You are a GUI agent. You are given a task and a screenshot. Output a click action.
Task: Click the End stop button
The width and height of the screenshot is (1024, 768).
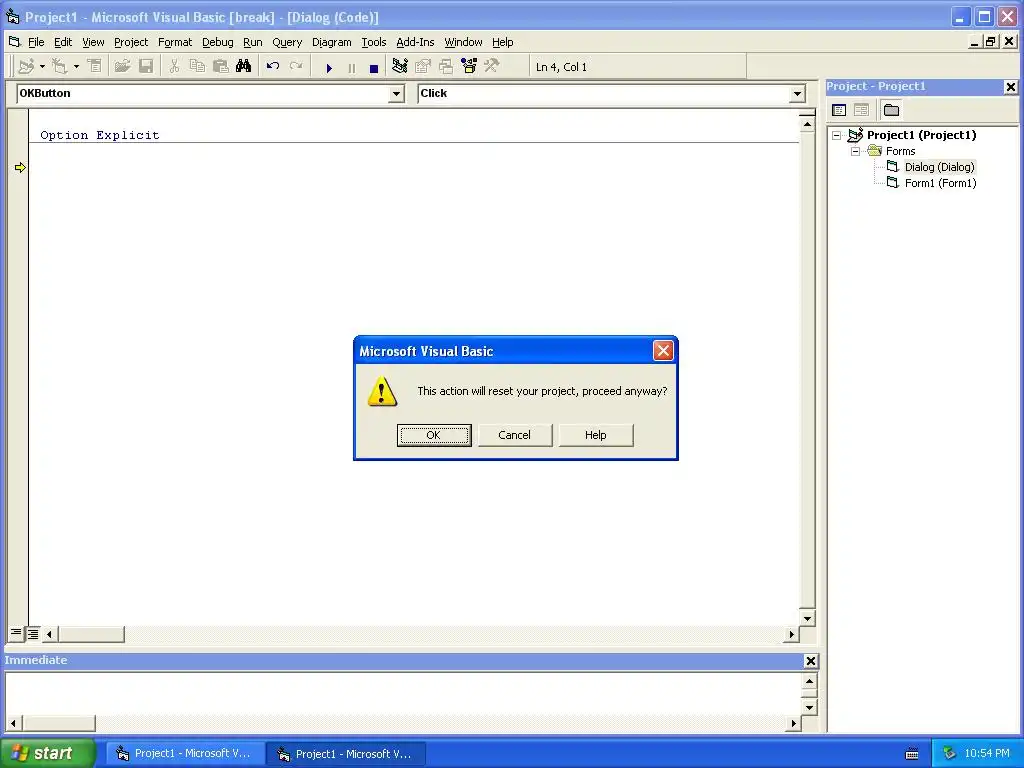374,68
